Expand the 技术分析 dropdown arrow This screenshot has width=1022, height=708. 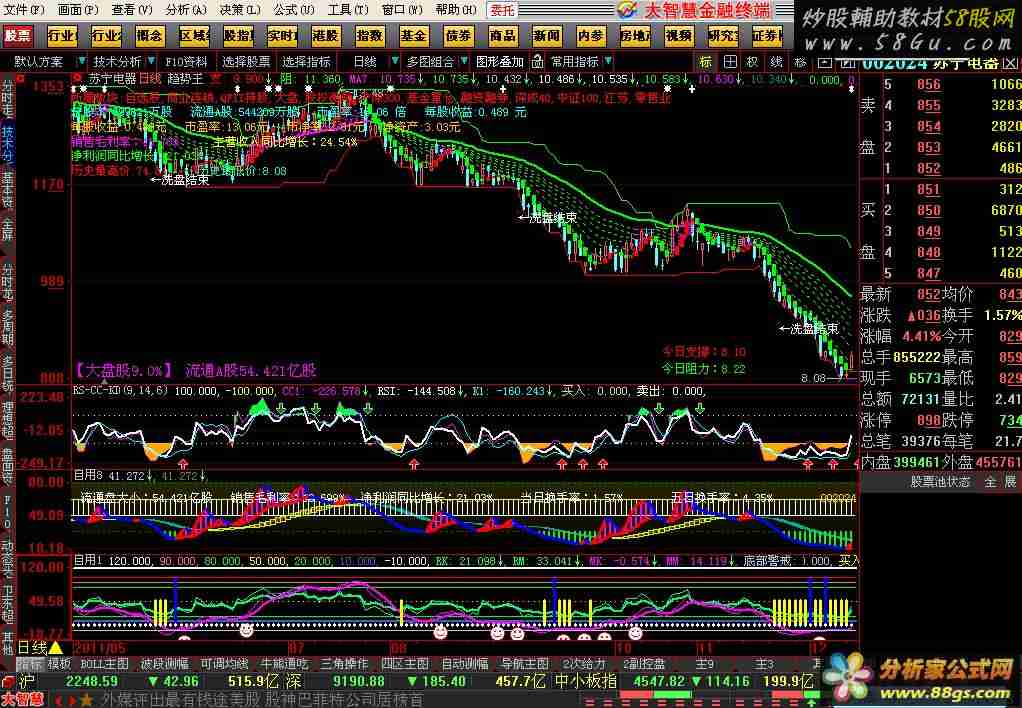point(151,61)
